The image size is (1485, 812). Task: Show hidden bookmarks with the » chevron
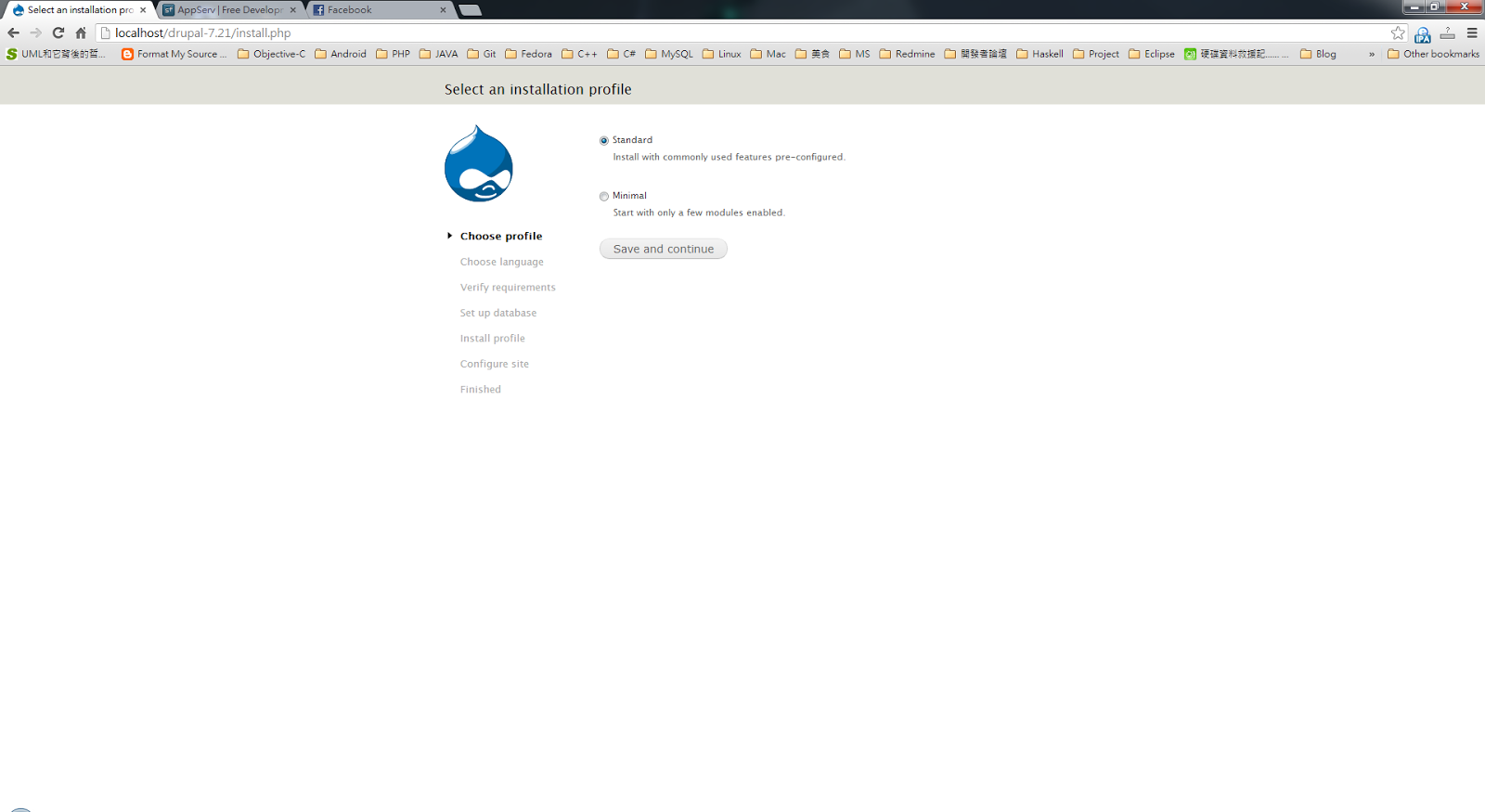click(1372, 54)
